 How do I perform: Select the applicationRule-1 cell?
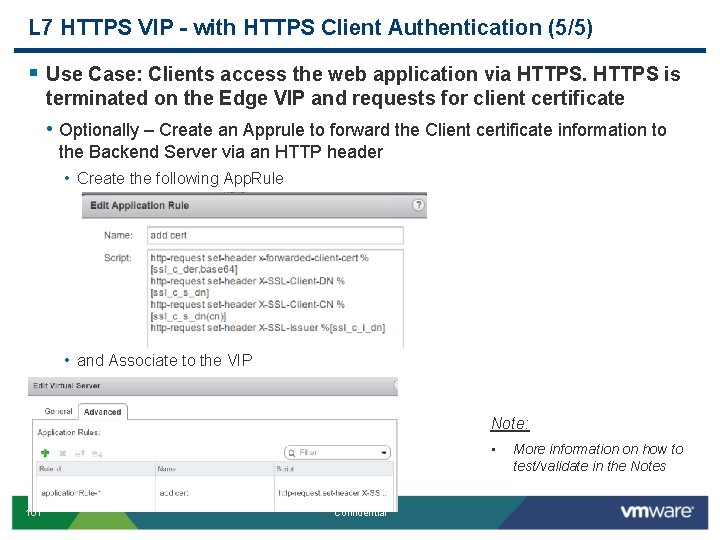coord(96,493)
